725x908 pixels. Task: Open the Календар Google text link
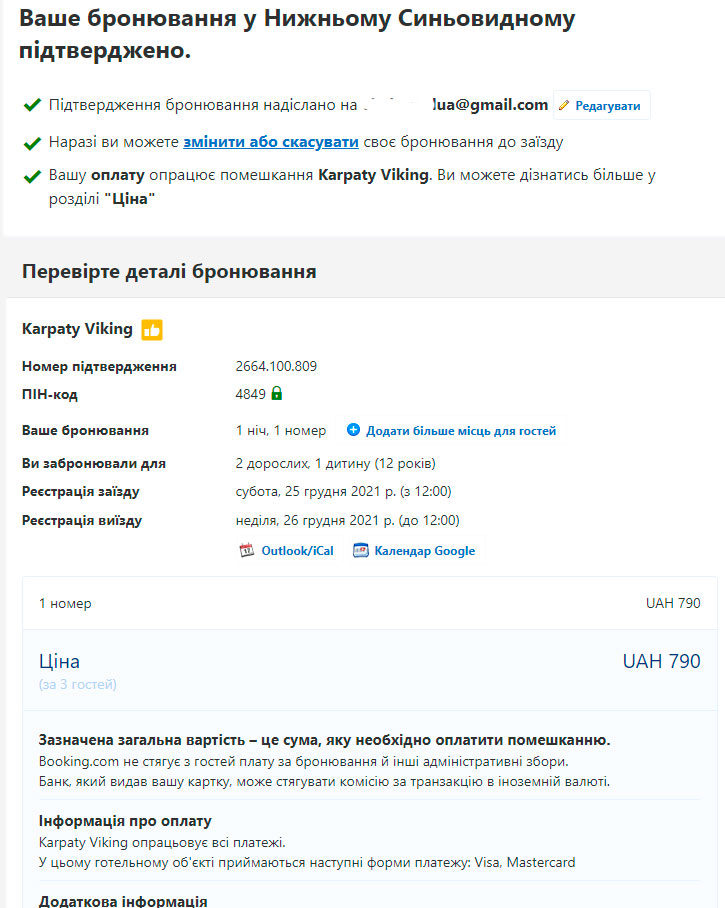coord(424,551)
